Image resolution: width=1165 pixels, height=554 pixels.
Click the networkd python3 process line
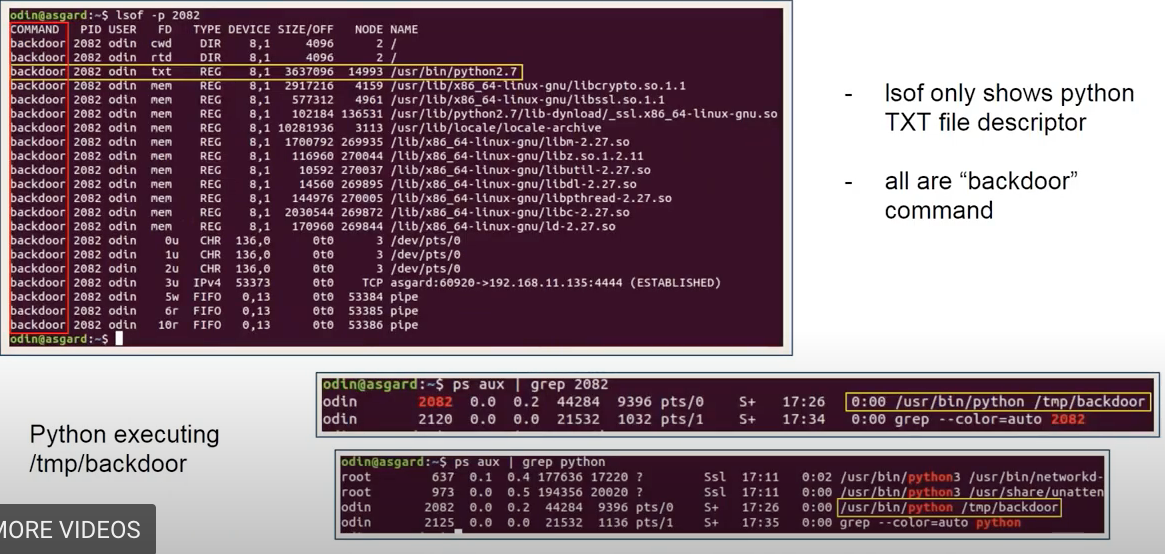722,477
